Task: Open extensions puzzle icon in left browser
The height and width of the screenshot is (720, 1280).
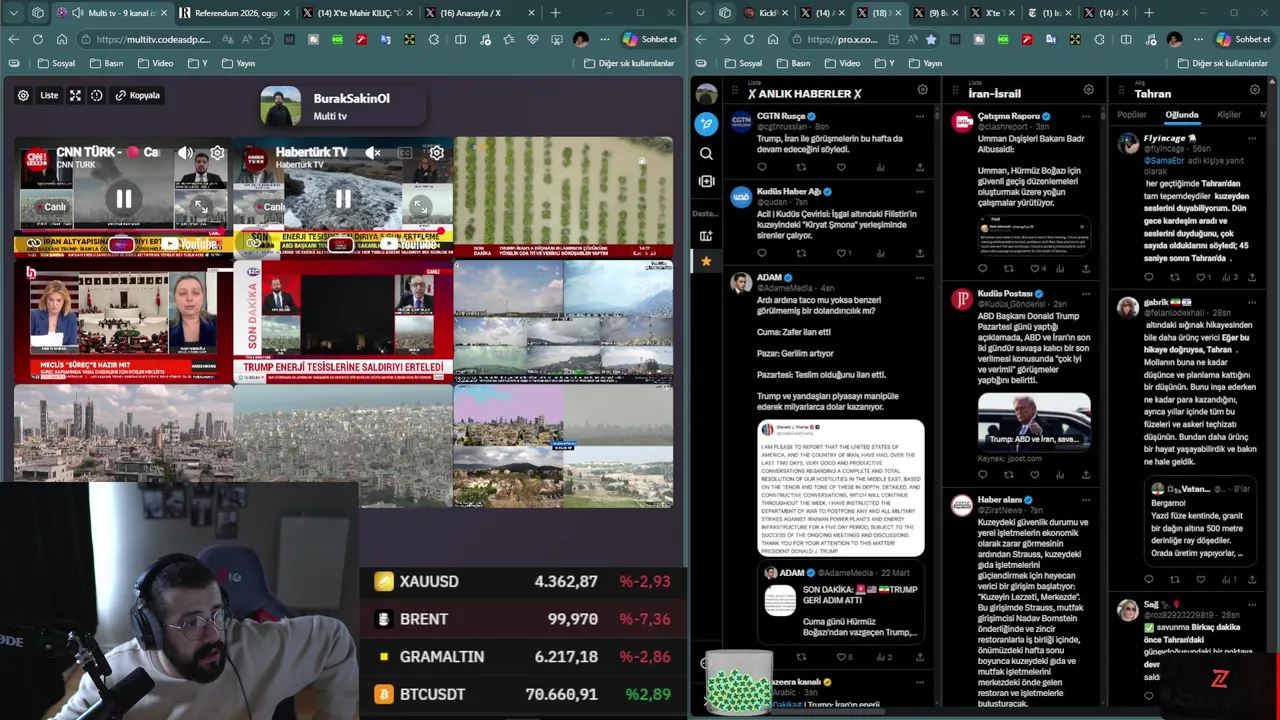Action: 434,39
